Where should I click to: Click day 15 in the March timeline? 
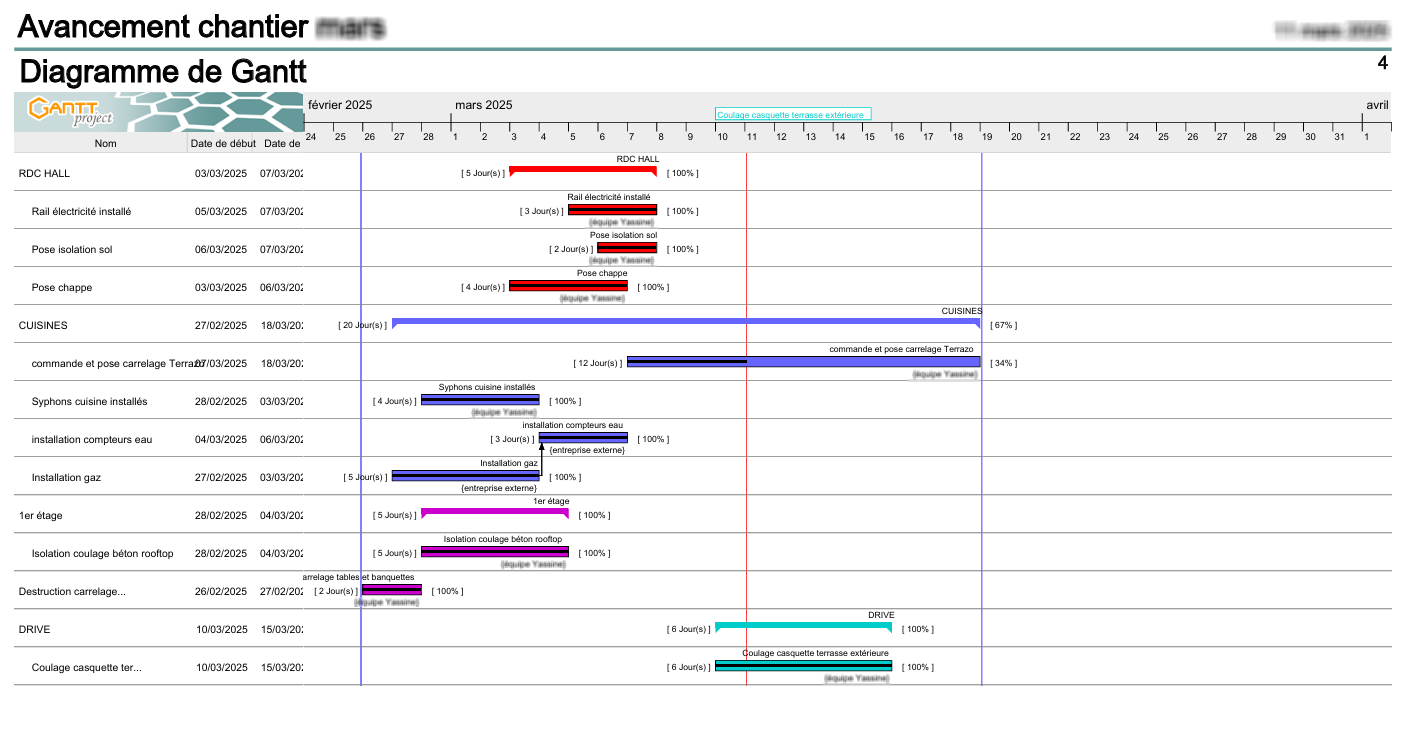click(869, 135)
